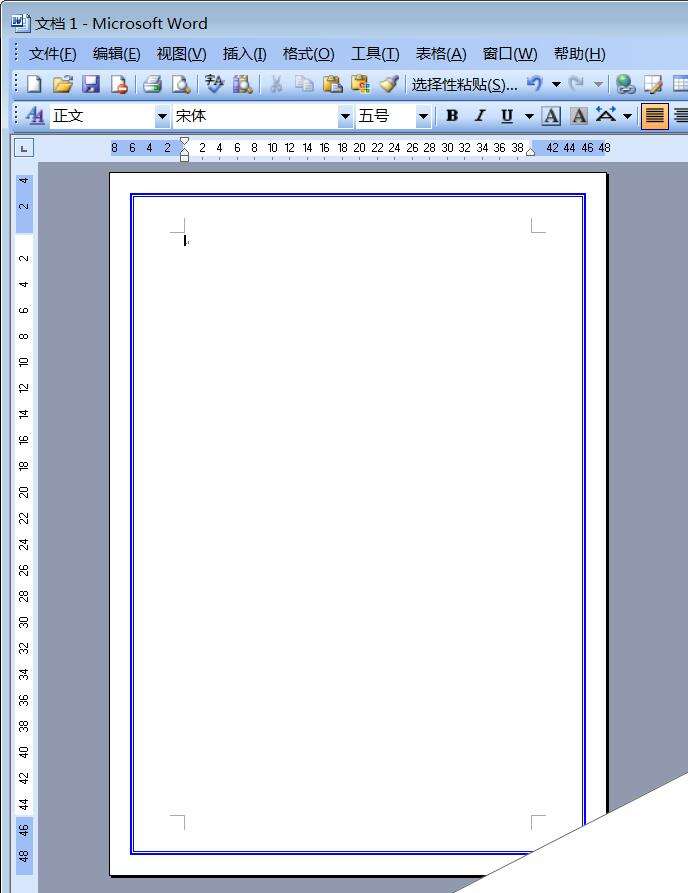Toggle the highlighted Justify alignment button
This screenshot has width=688, height=893.
[655, 116]
